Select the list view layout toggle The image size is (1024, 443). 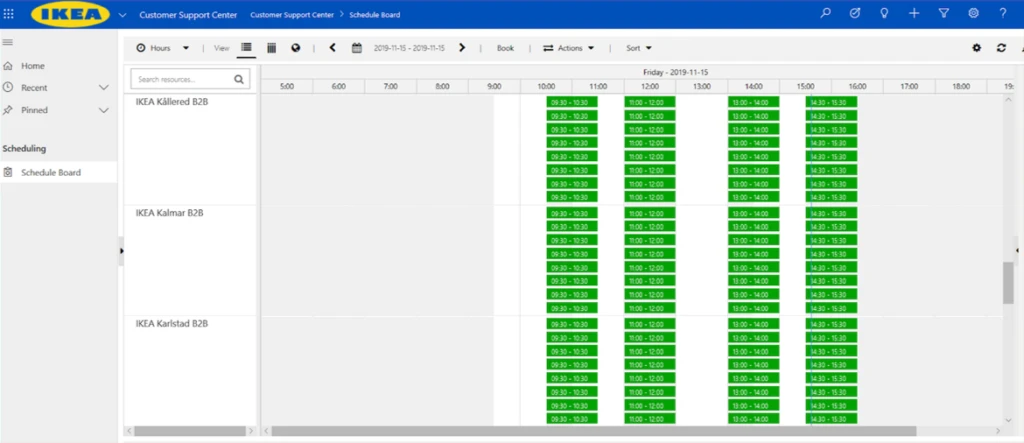point(246,48)
